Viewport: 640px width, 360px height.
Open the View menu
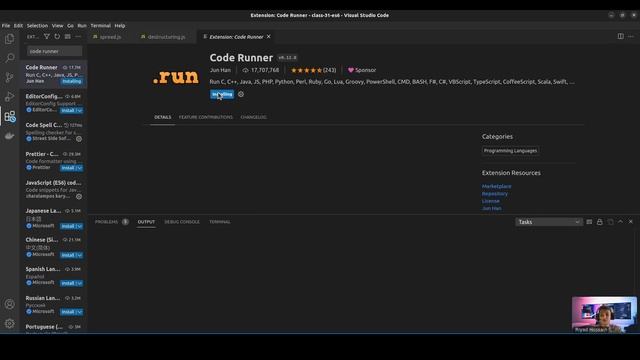[57, 26]
